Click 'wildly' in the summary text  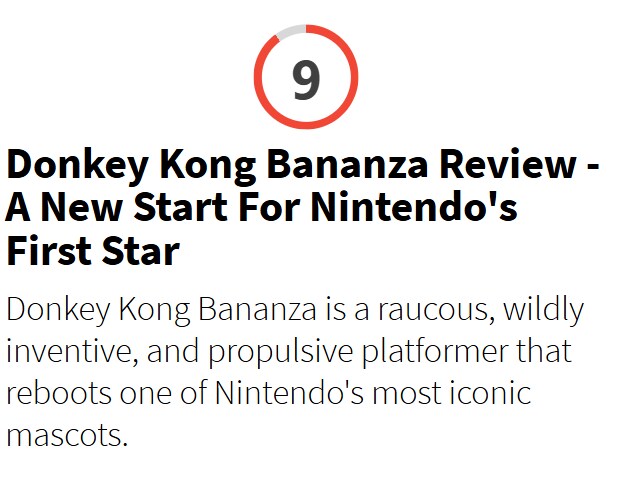click(x=544, y=312)
